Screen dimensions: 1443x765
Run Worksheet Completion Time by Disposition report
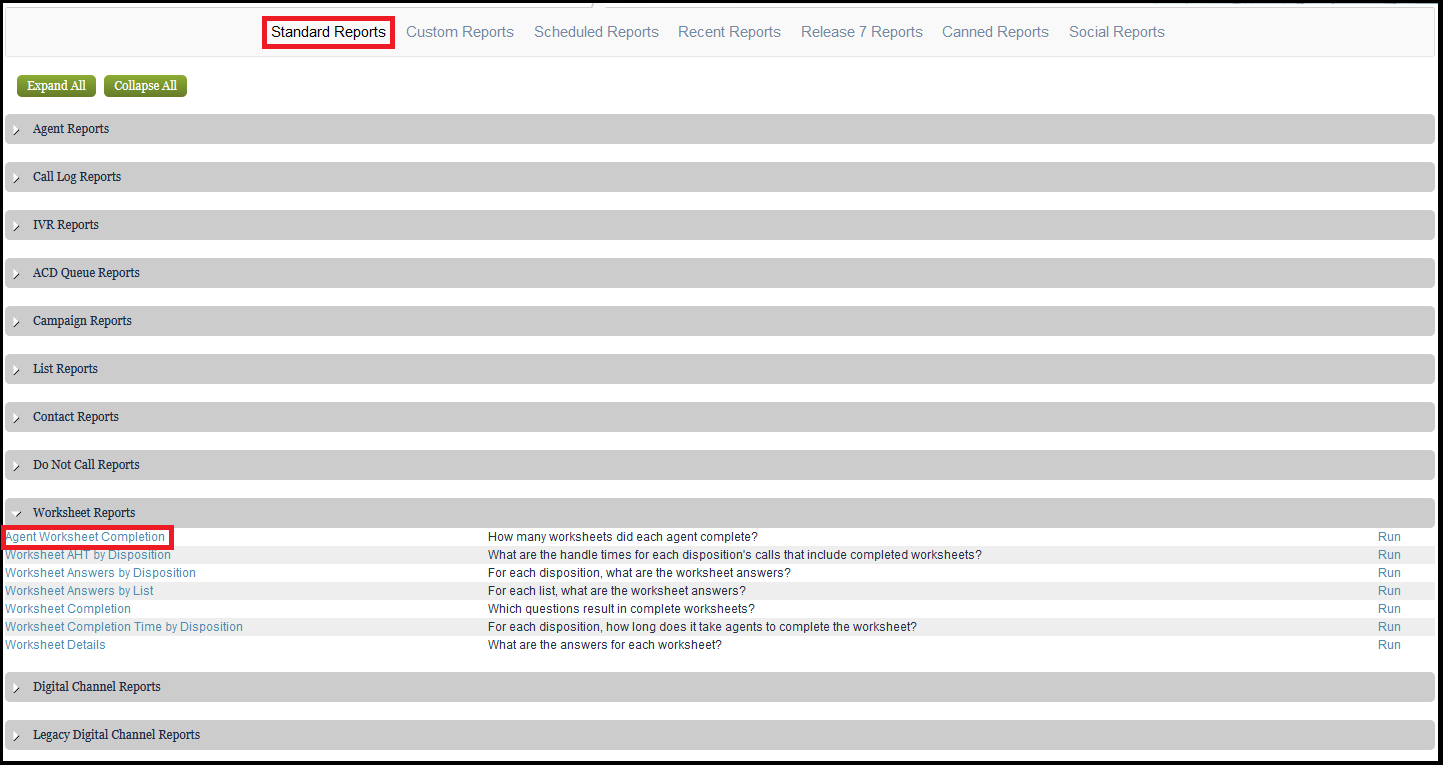tap(1389, 627)
